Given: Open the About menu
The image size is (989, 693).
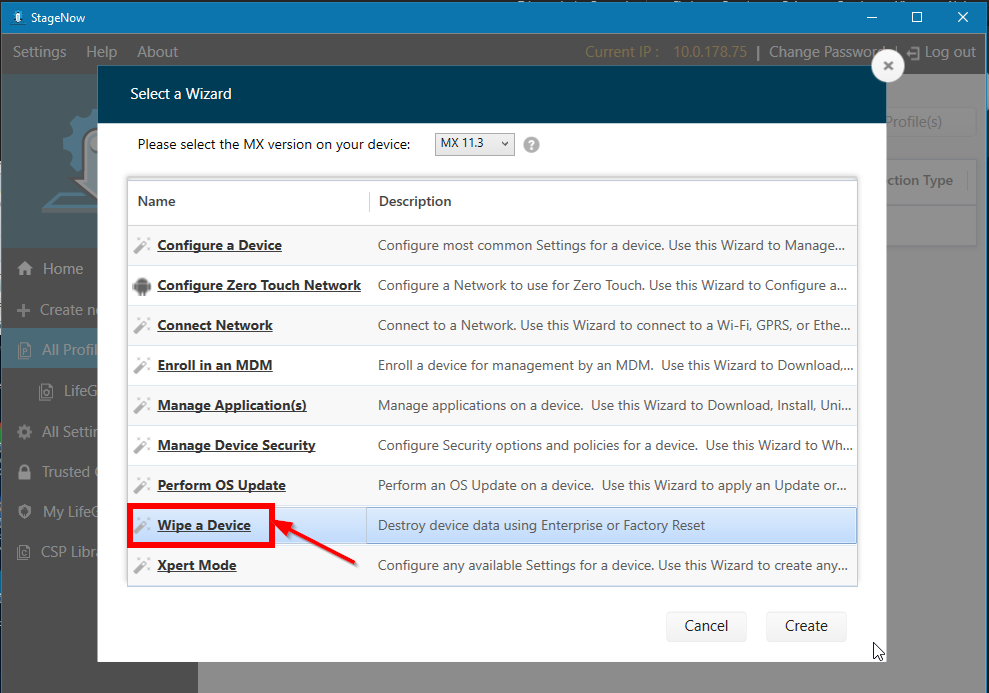Looking at the screenshot, I should click(156, 51).
